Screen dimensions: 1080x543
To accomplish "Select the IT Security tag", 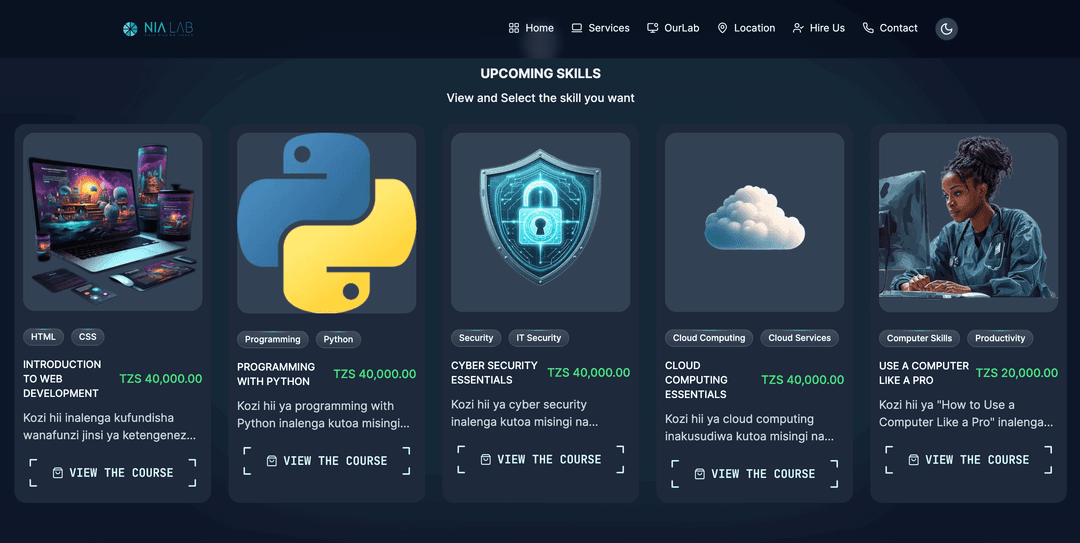I will 539,338.
